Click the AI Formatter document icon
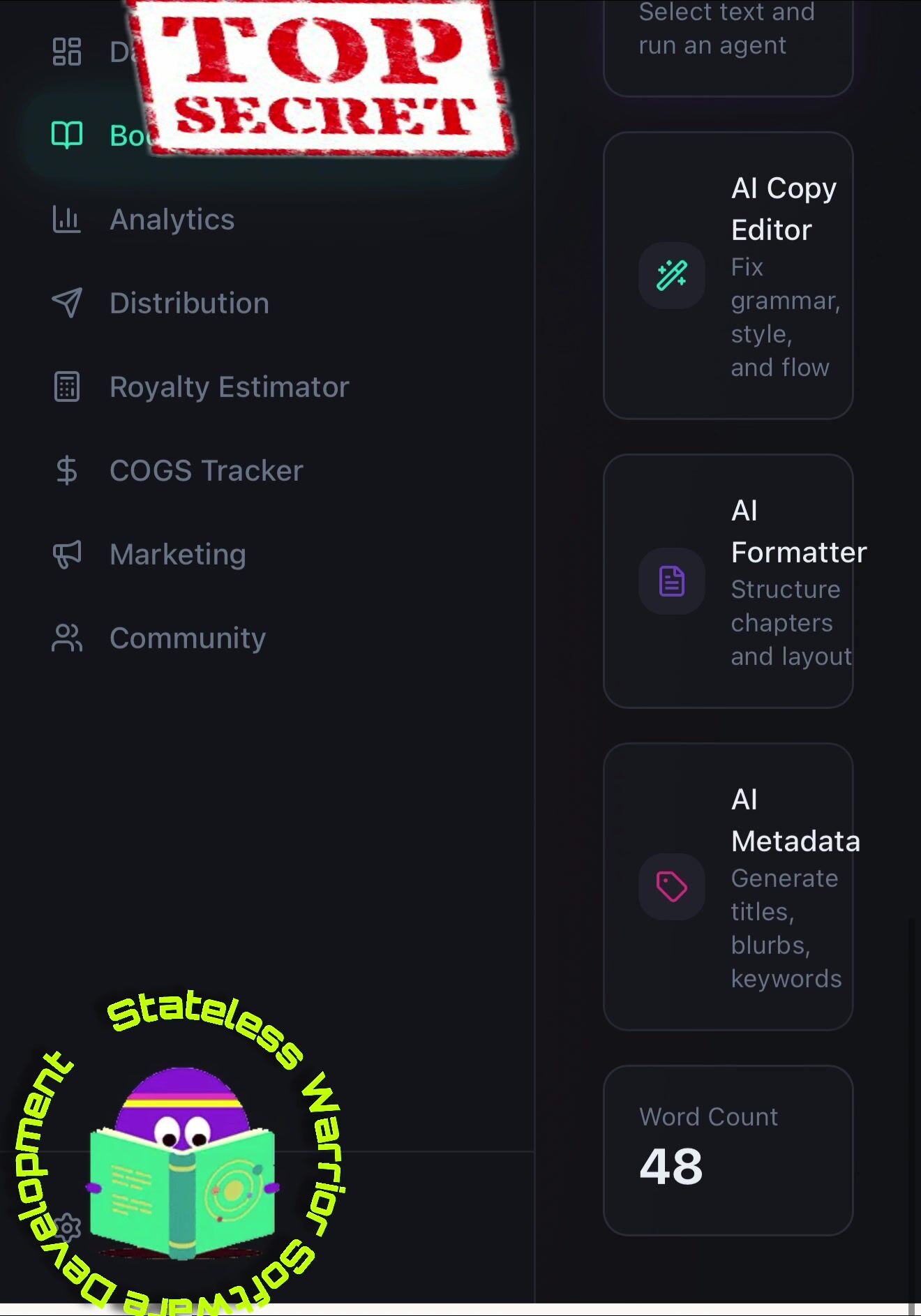This screenshot has width=921, height=1316. point(672,581)
